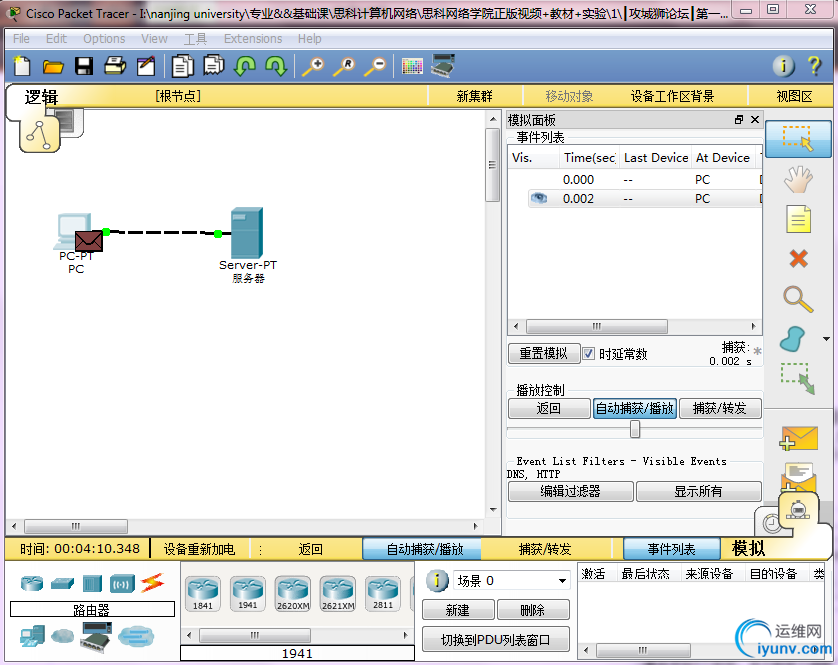Image resolution: width=838 pixels, height=665 pixels.
Task: Undo with the left green arrow
Action: coord(245,66)
